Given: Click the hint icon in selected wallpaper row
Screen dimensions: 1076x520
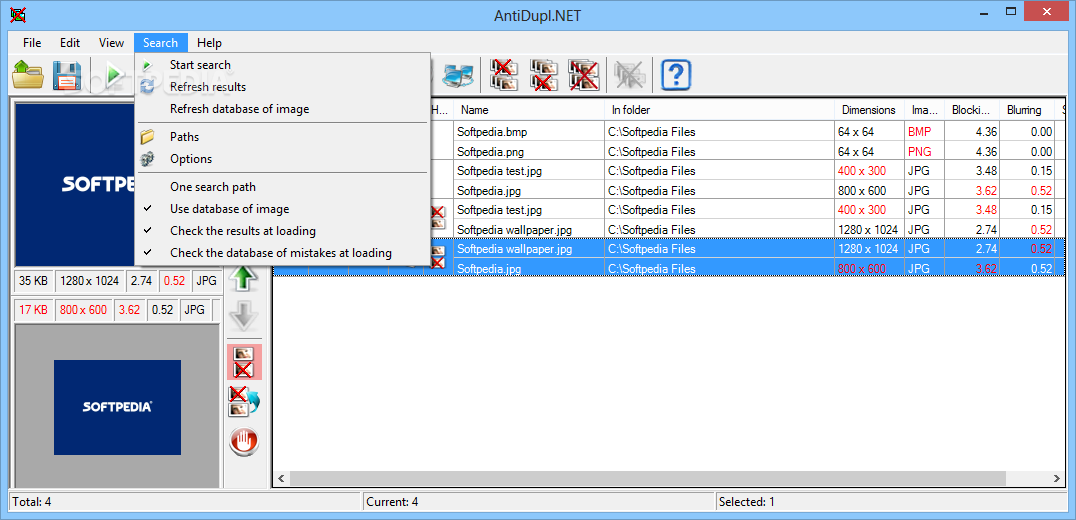Looking at the screenshot, I should (x=438, y=256).
